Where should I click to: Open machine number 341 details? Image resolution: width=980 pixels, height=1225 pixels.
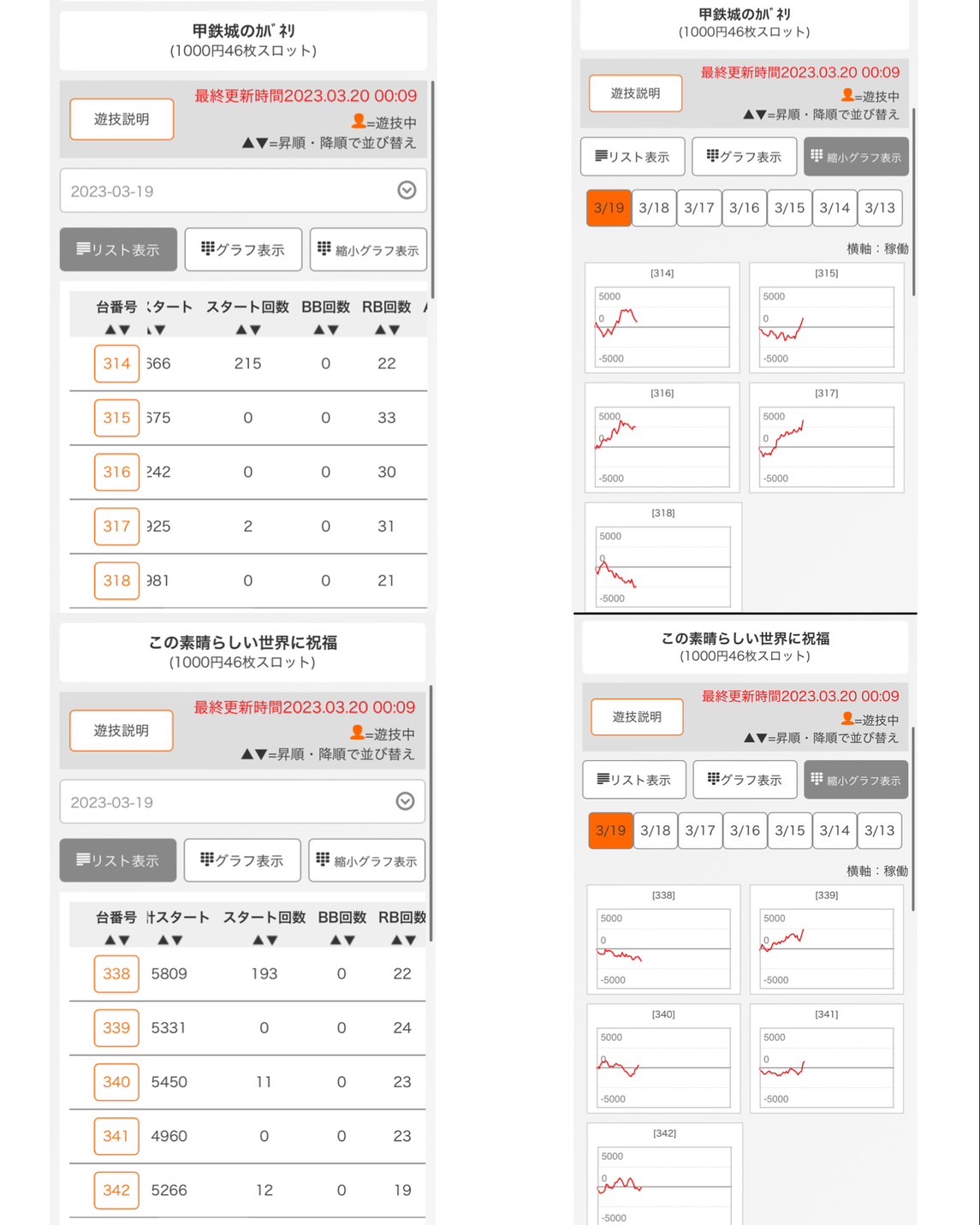click(x=116, y=1136)
